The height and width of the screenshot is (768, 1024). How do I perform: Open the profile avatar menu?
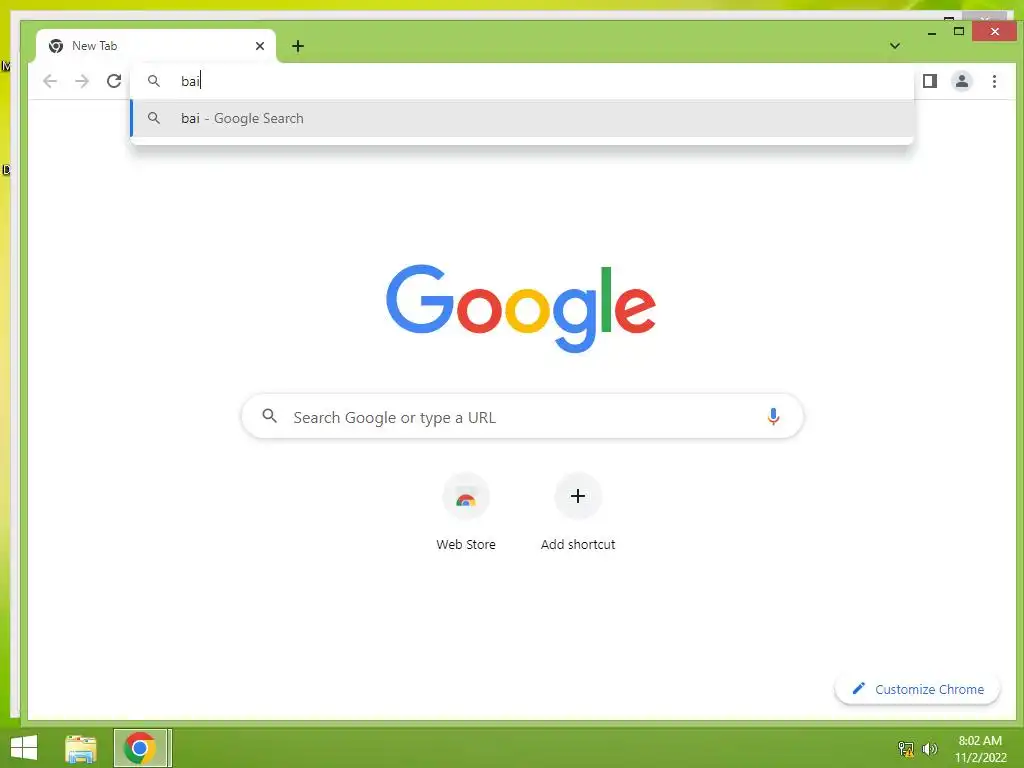[962, 81]
